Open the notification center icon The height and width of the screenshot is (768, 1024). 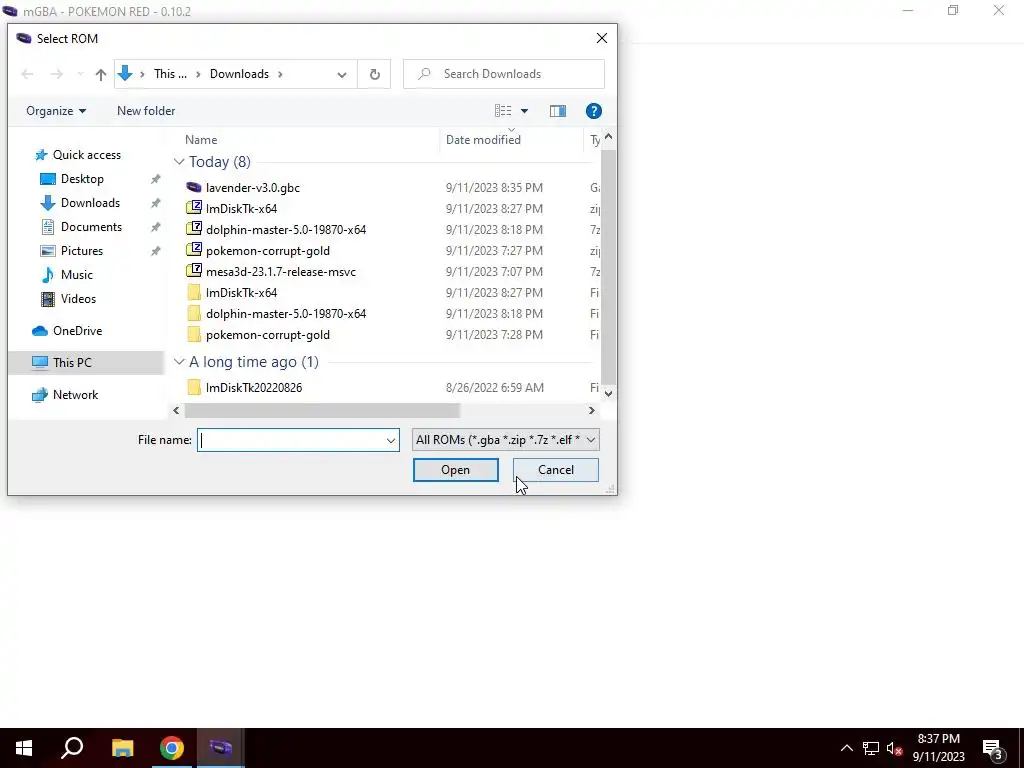[992, 749]
